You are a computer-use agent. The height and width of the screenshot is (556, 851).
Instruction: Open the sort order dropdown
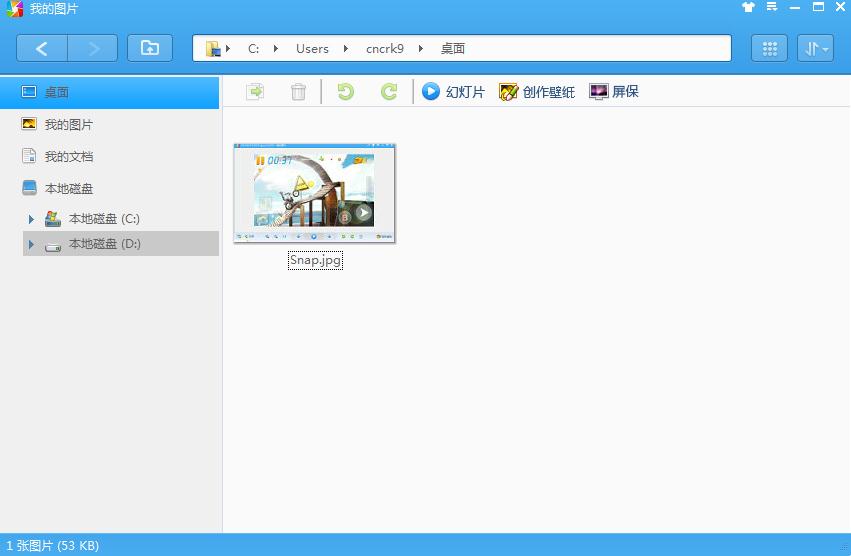coord(815,48)
